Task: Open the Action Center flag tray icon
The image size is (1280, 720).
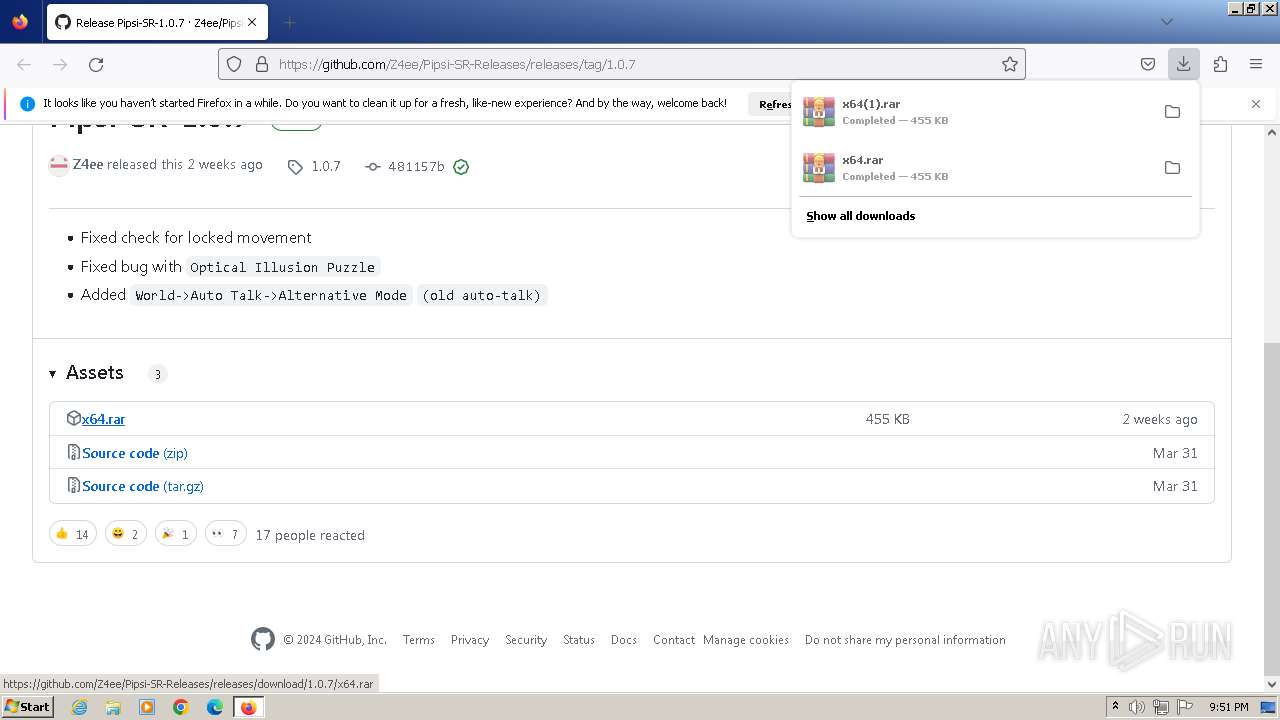Action: [x=1185, y=707]
